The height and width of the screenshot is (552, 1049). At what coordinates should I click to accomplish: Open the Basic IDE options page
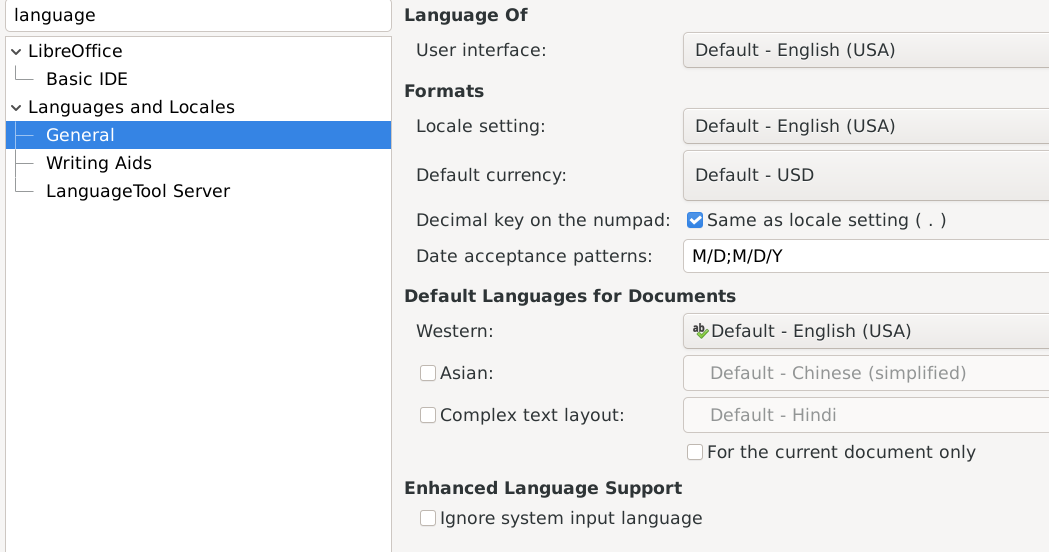(x=87, y=79)
